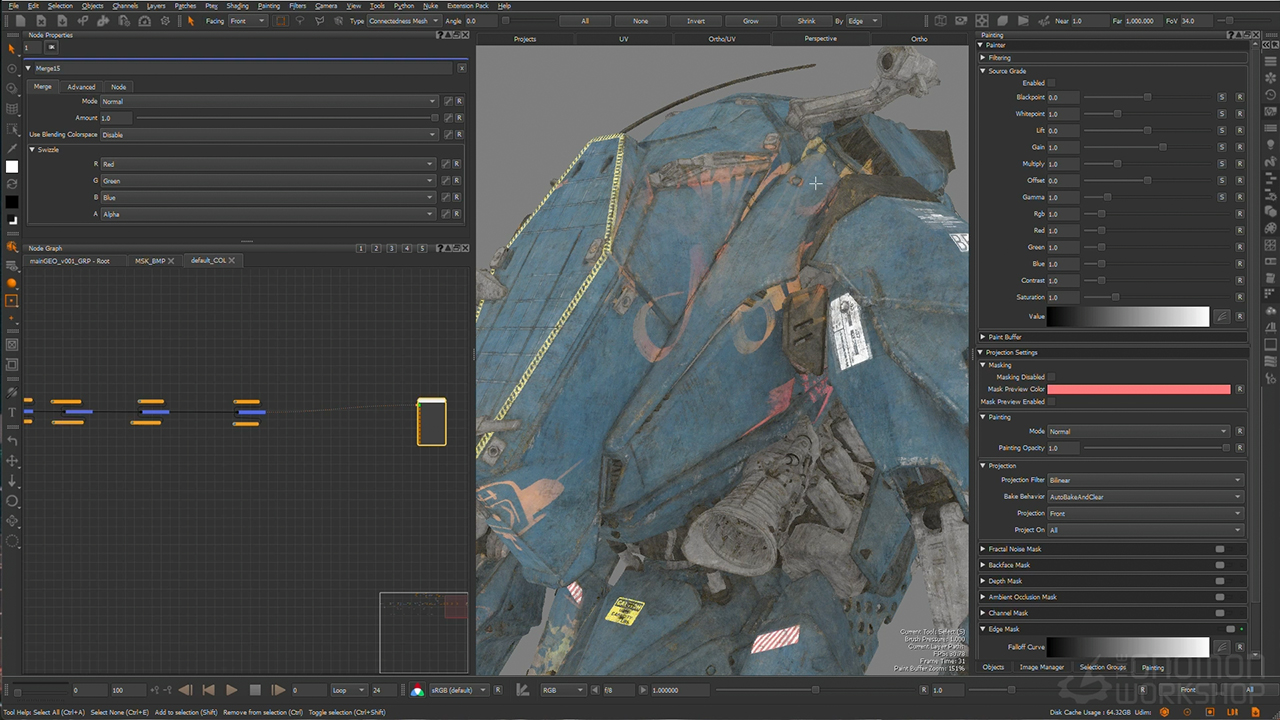Screen dimensions: 1280x720
Task: Click the Mask Preview Color swatch
Action: [1138, 389]
